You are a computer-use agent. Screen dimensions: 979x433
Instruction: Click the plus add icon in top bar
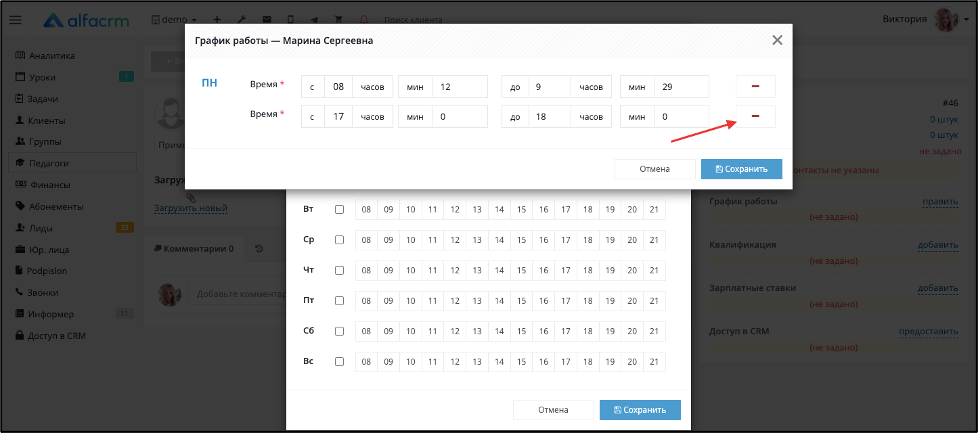click(x=217, y=20)
